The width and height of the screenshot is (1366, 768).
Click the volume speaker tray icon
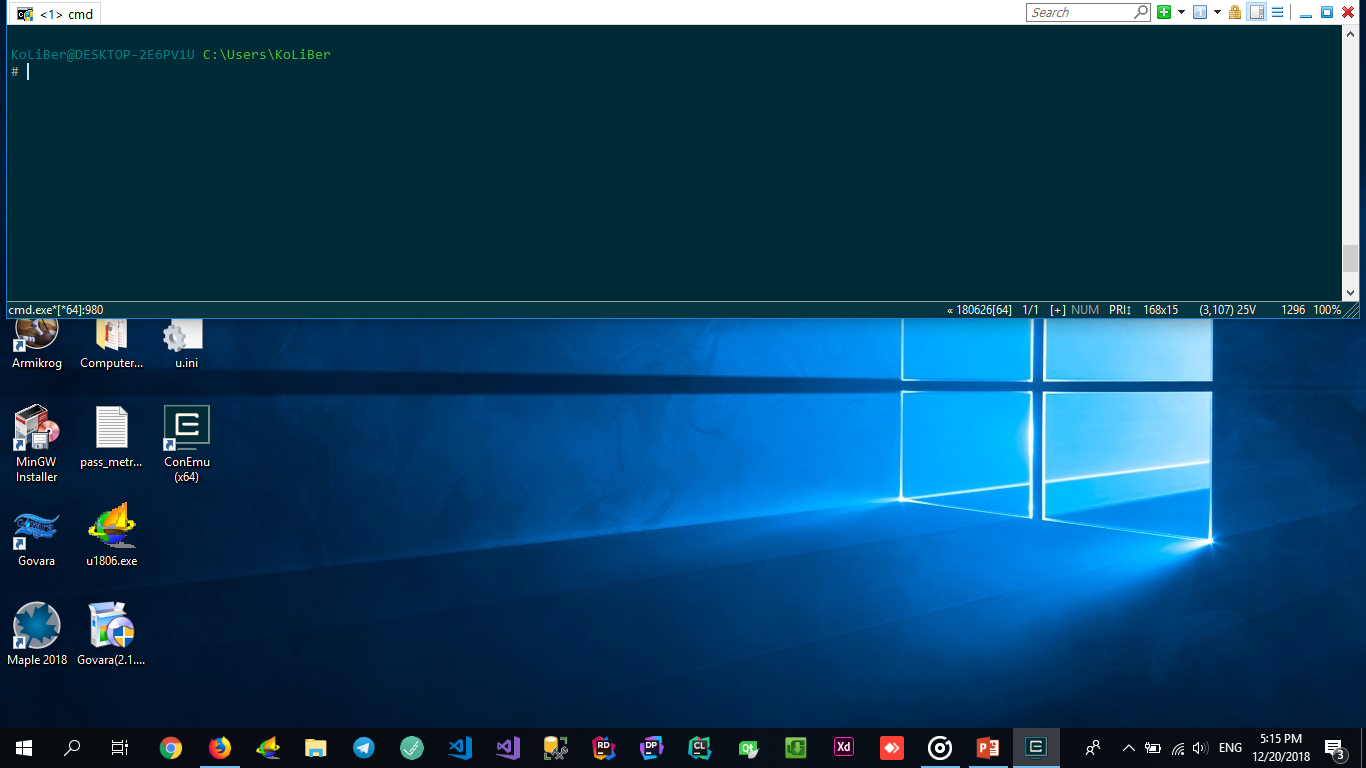coord(1201,747)
